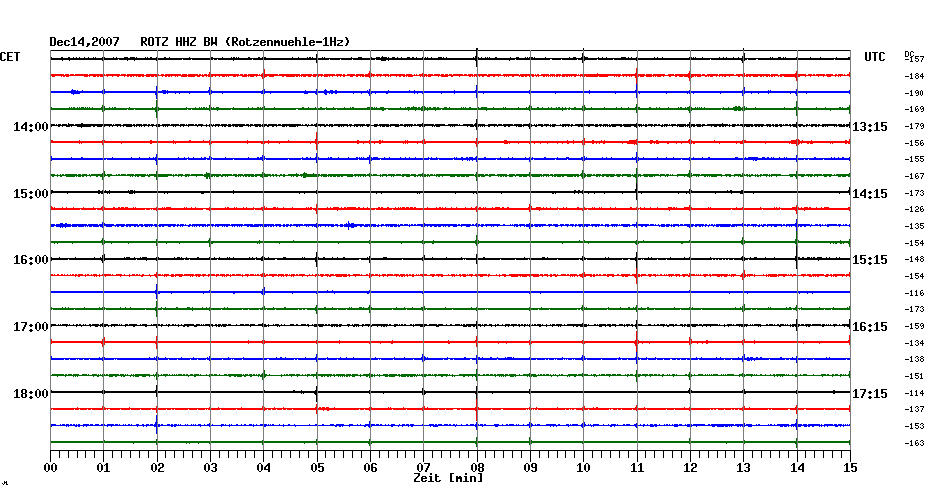Click minute label 03 on the time axis
Image resolution: width=930 pixels, height=494 pixels.
click(x=211, y=468)
